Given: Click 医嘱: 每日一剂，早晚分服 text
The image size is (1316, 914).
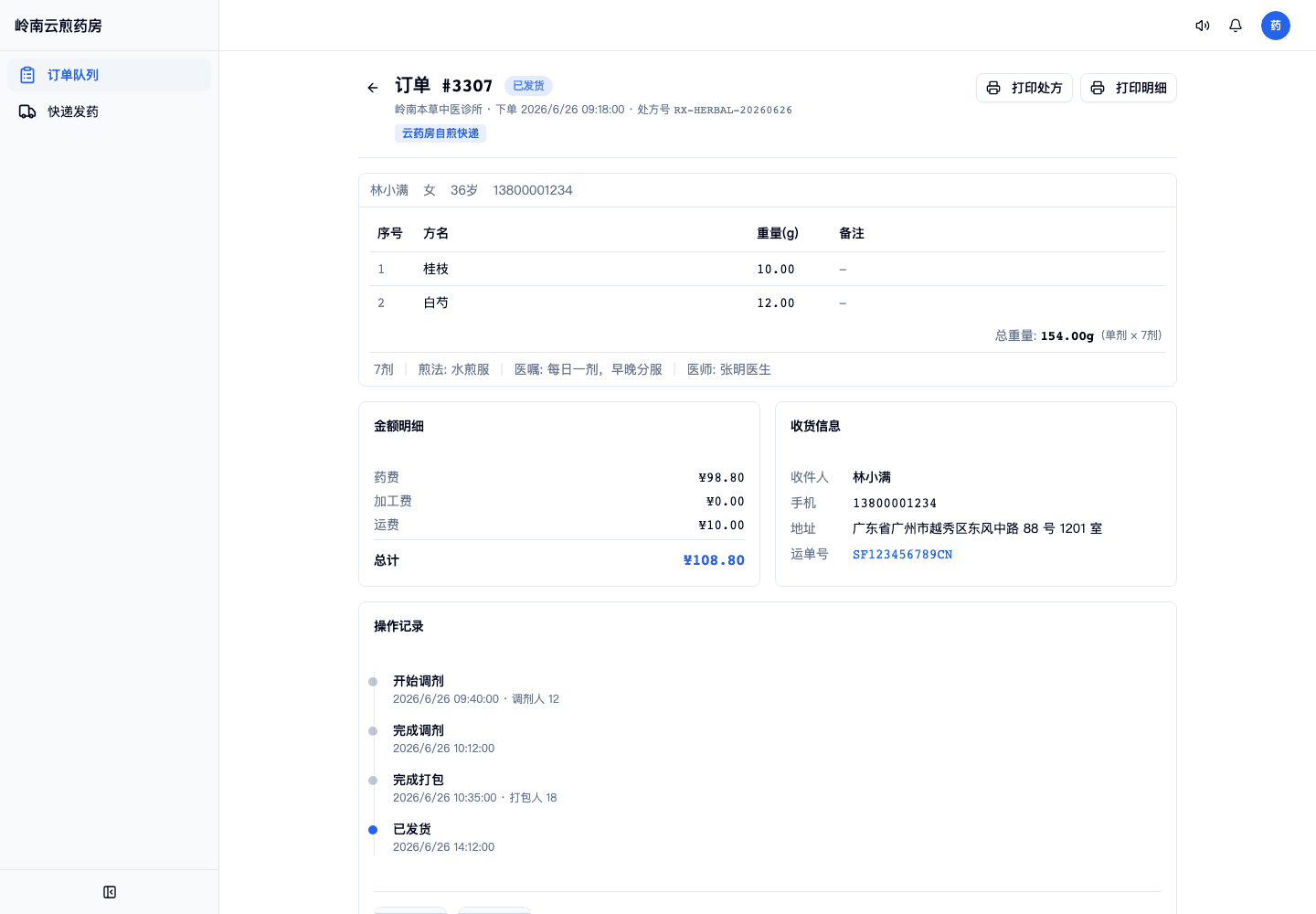Looking at the screenshot, I should pyautogui.click(x=589, y=369).
